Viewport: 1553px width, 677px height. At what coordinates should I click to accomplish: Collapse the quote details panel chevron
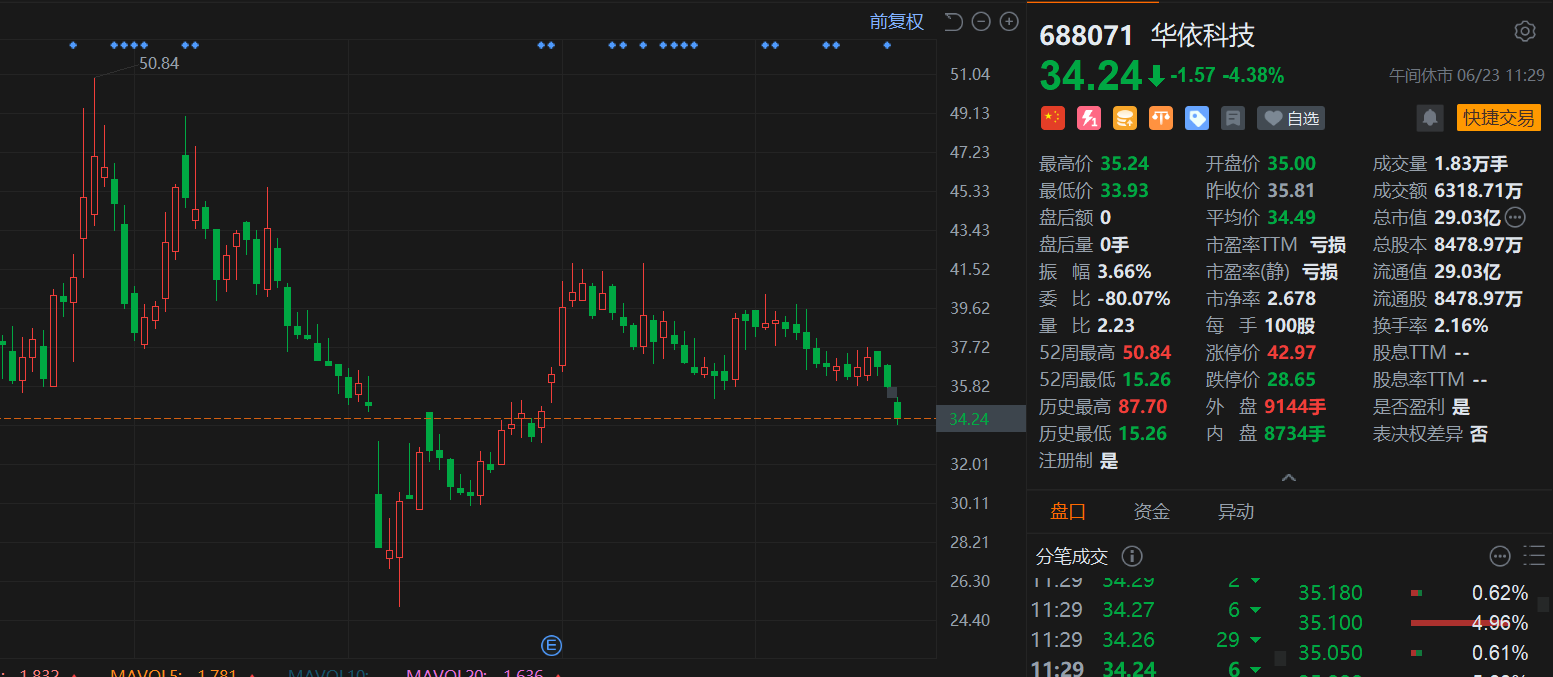(x=1288, y=478)
